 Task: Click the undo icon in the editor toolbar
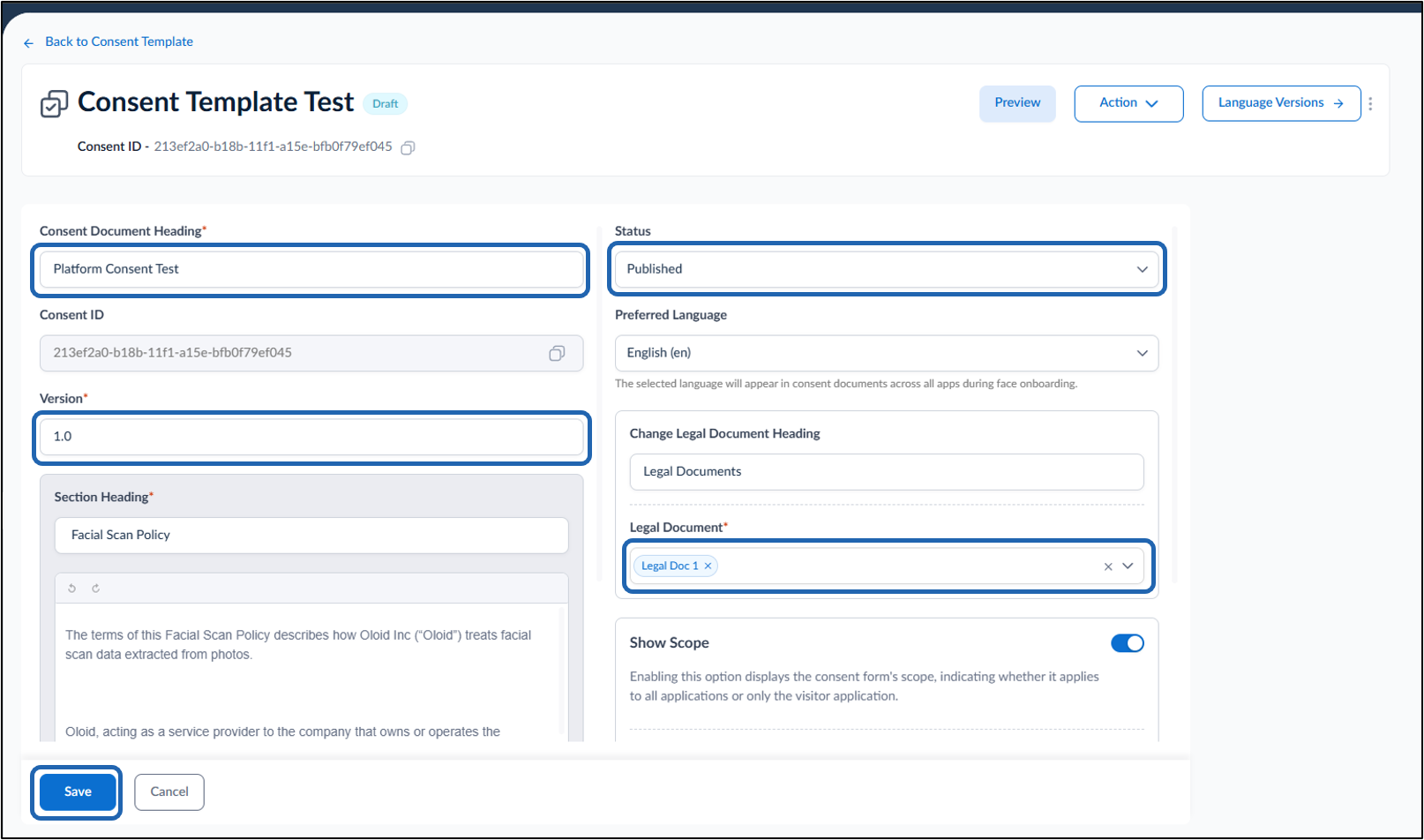tap(72, 589)
